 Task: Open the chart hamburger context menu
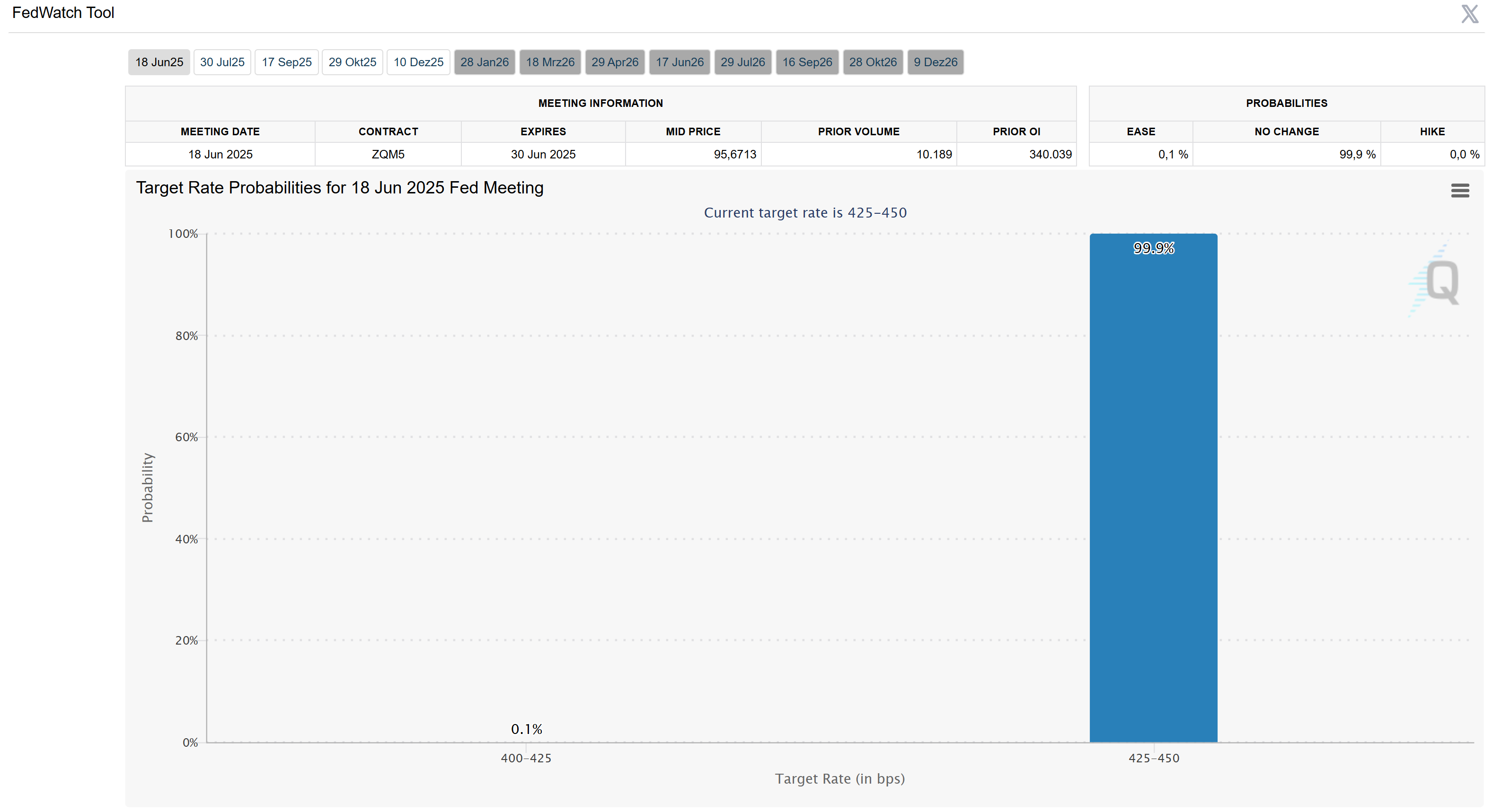[1459, 191]
